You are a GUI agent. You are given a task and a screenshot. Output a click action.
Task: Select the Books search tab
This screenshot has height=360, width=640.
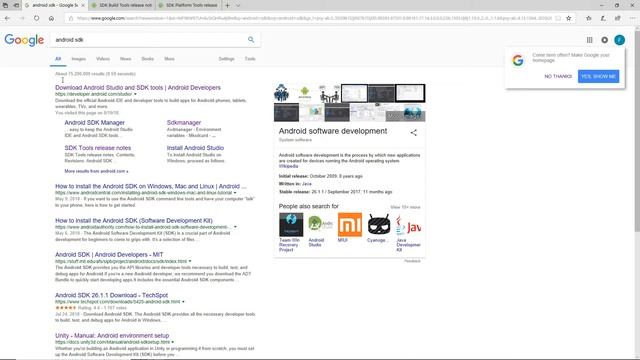tap(147, 59)
